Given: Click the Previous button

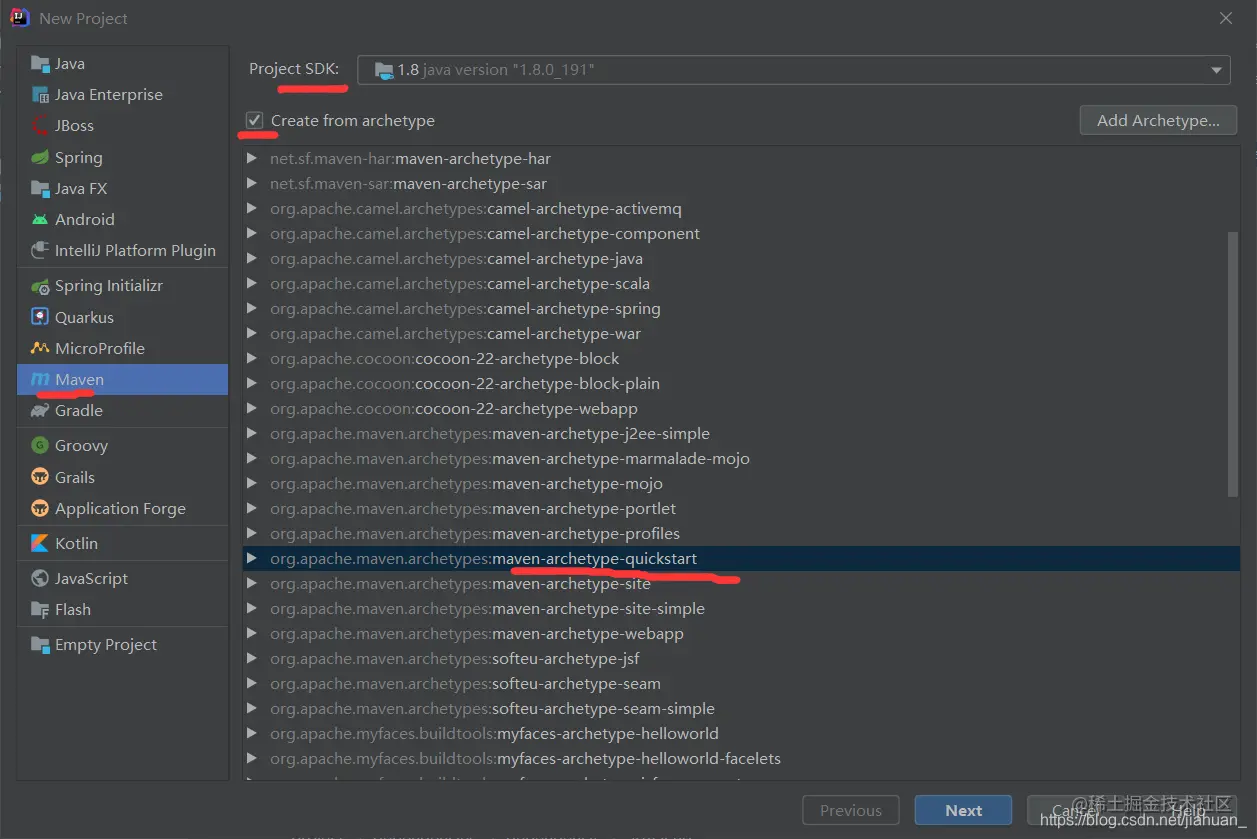Looking at the screenshot, I should pos(851,810).
